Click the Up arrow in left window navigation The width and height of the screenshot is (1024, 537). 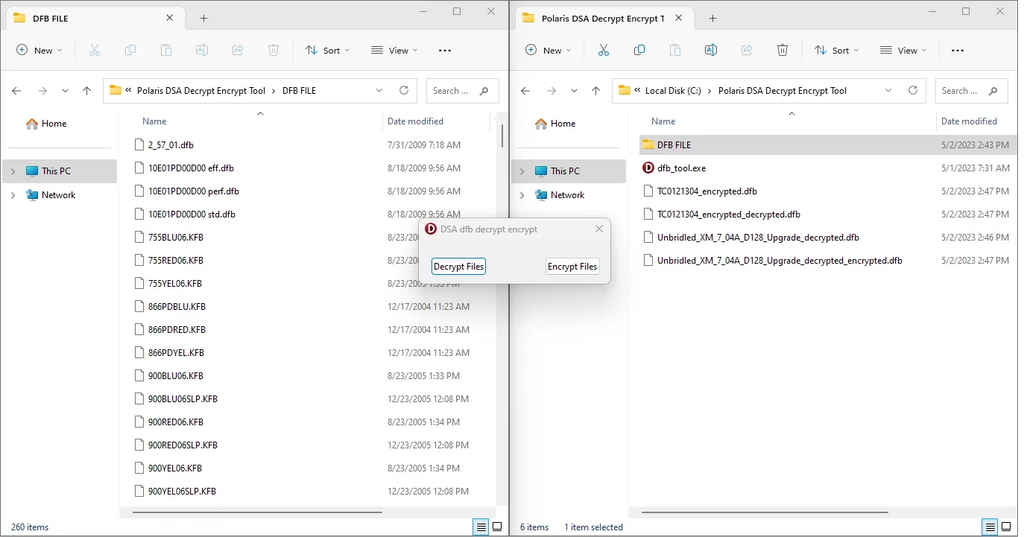[87, 91]
